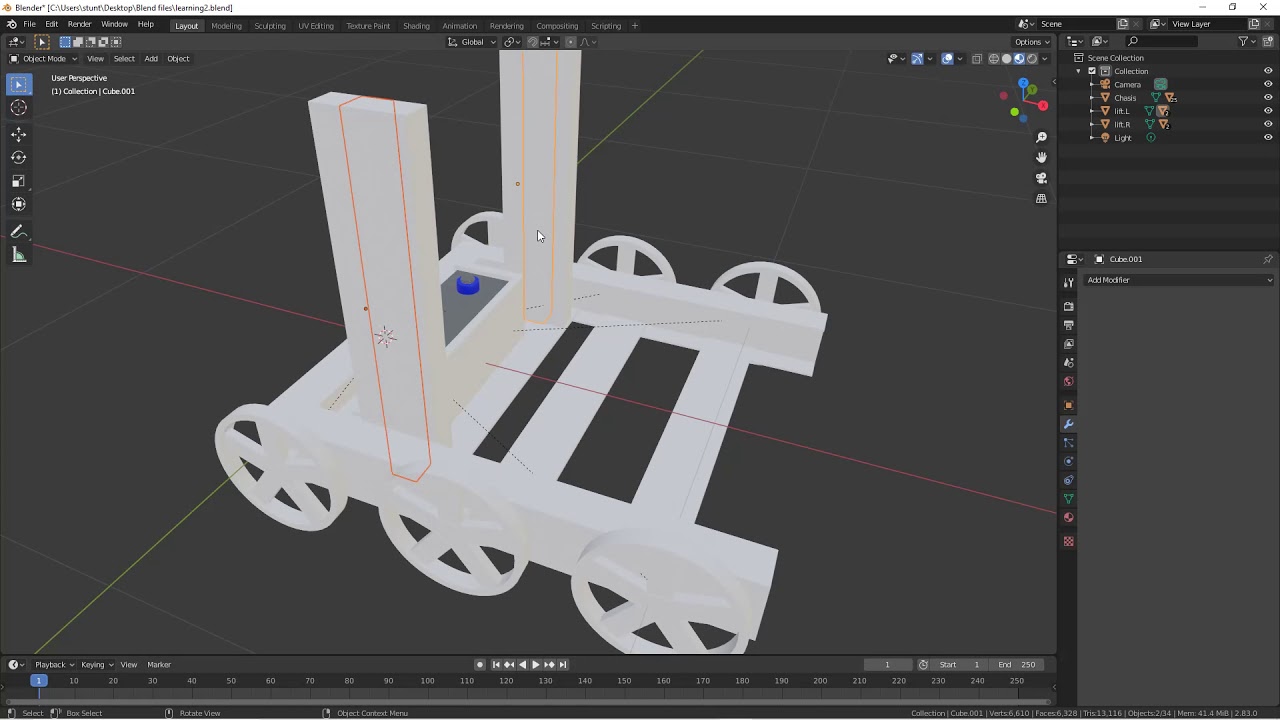Activate the Scale tool

click(x=19, y=181)
